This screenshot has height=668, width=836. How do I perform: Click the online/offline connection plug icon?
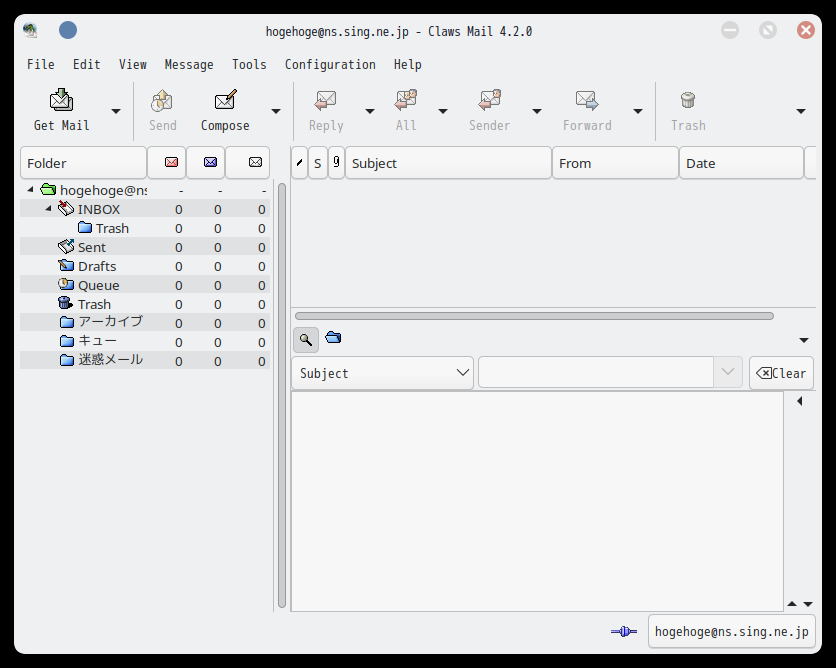[x=624, y=632]
